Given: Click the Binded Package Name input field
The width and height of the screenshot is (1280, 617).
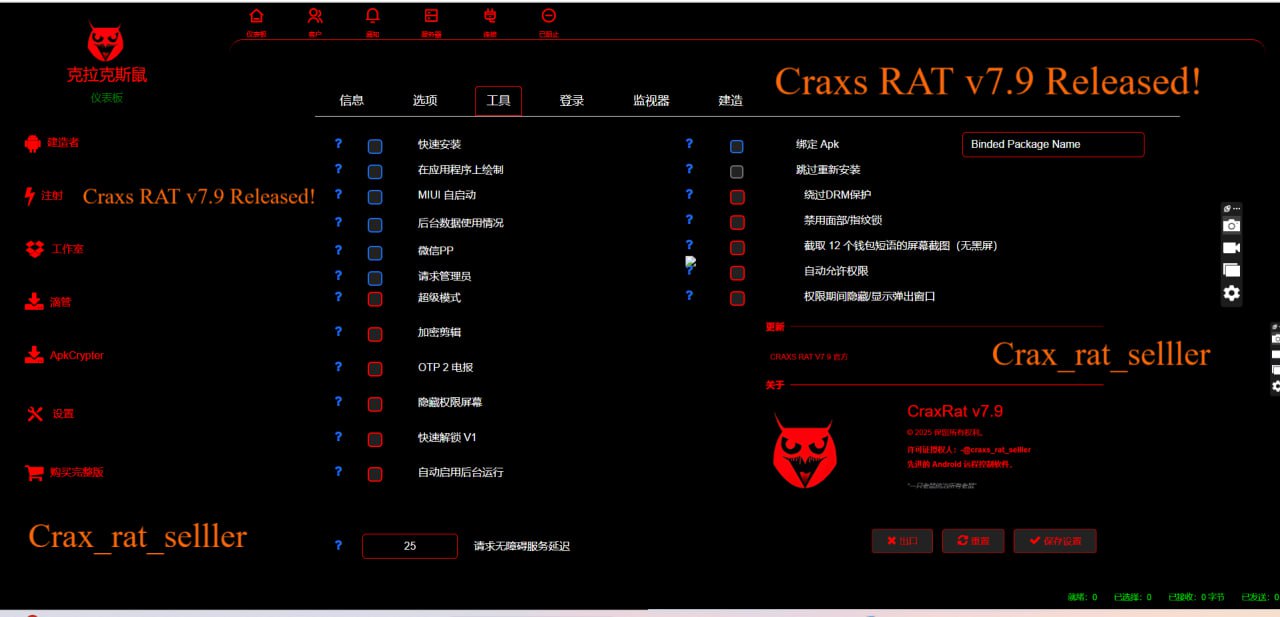Looking at the screenshot, I should click(x=1052, y=144).
